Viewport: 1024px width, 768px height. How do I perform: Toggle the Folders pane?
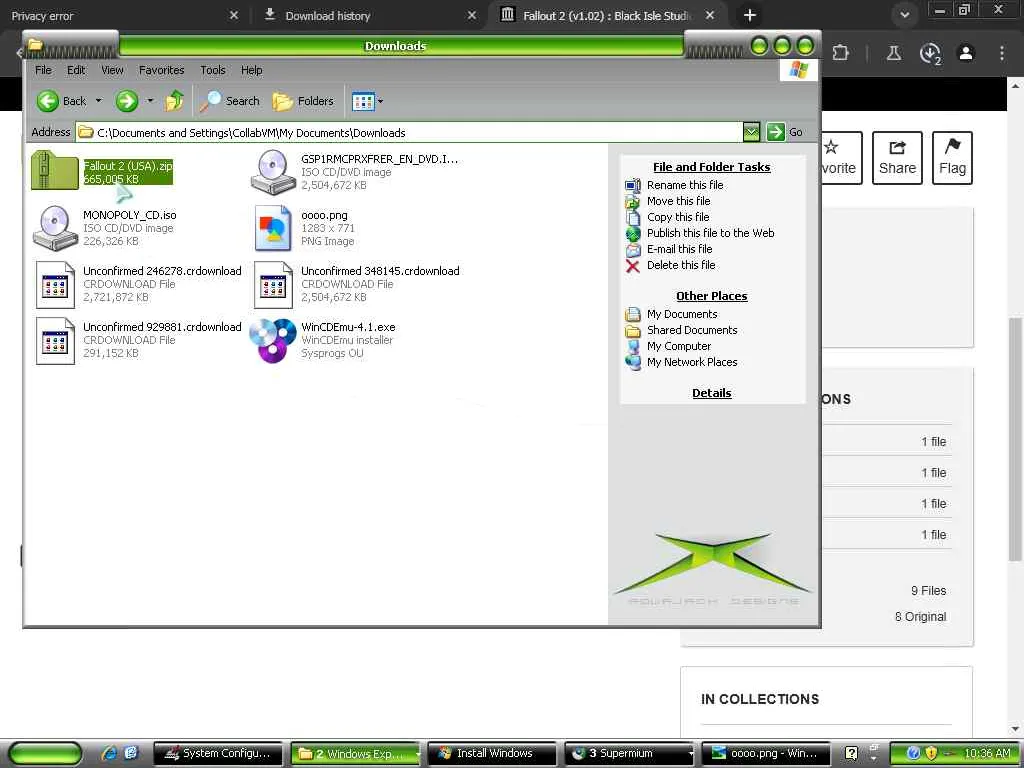[303, 101]
